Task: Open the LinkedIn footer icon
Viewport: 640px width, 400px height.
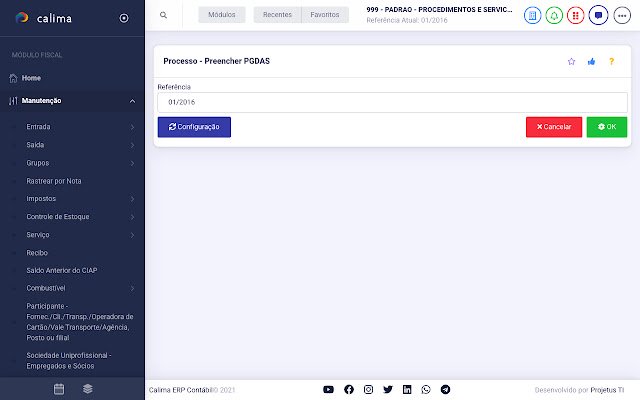Action: (407, 389)
